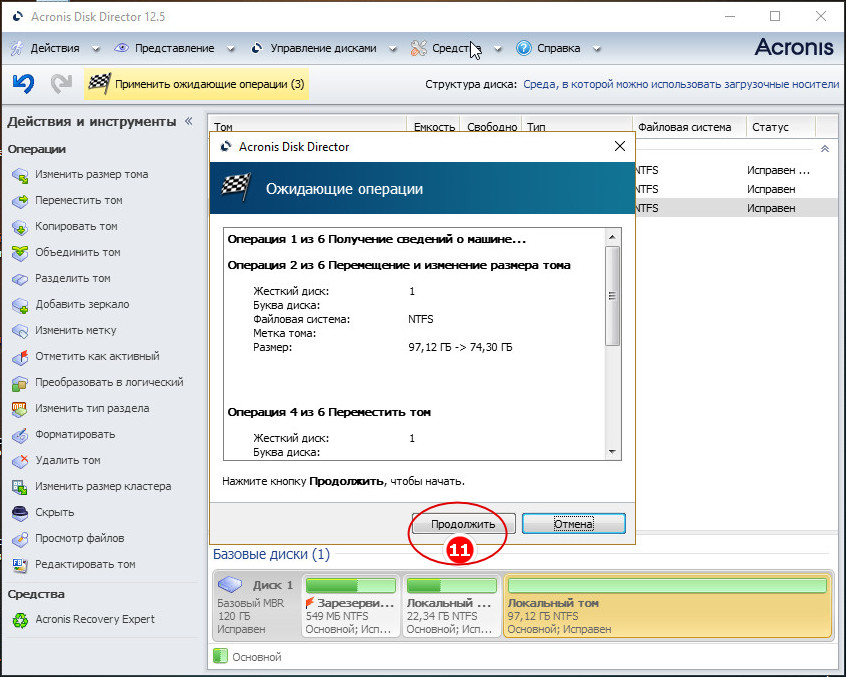Click the Переместить том icon
846x677 pixels.
click(20, 201)
